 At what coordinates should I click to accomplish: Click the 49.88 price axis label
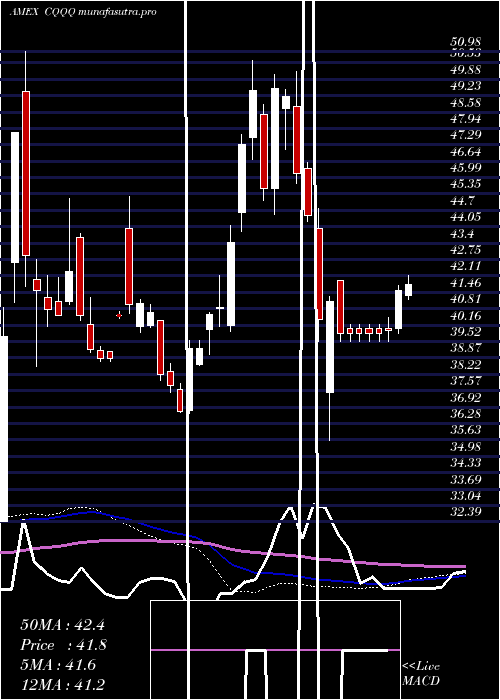click(466, 70)
